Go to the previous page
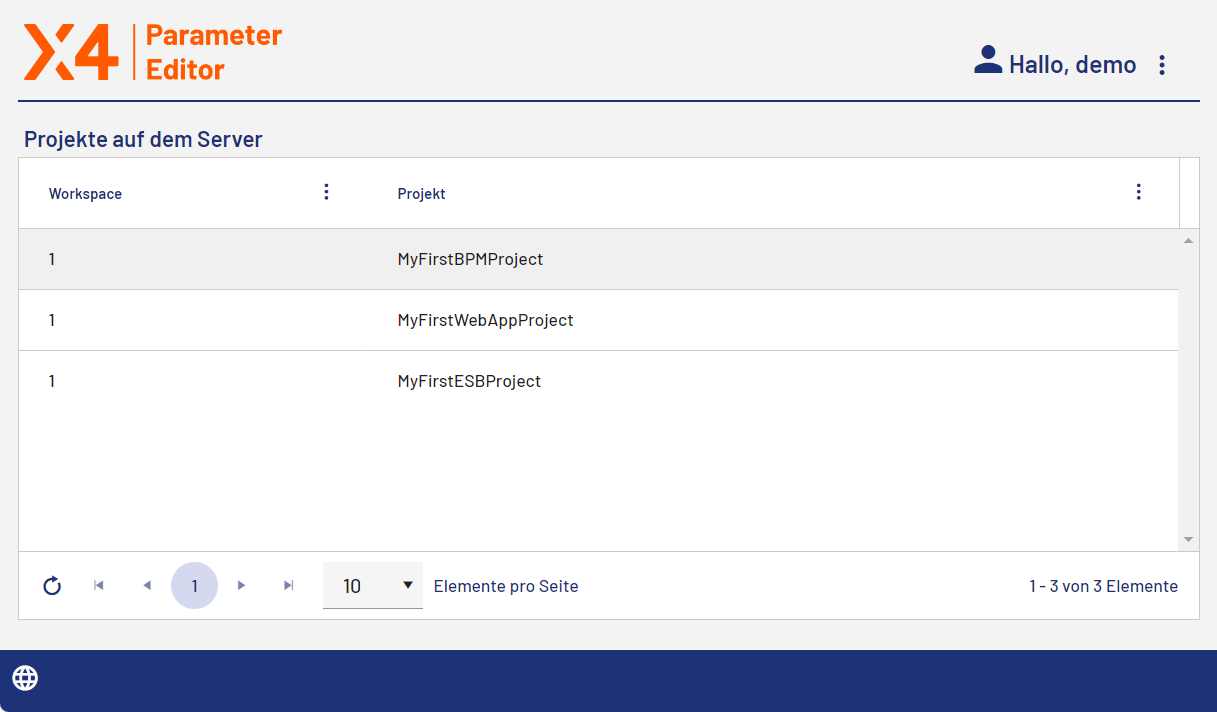Viewport: 1217px width, 712px height. (147, 586)
